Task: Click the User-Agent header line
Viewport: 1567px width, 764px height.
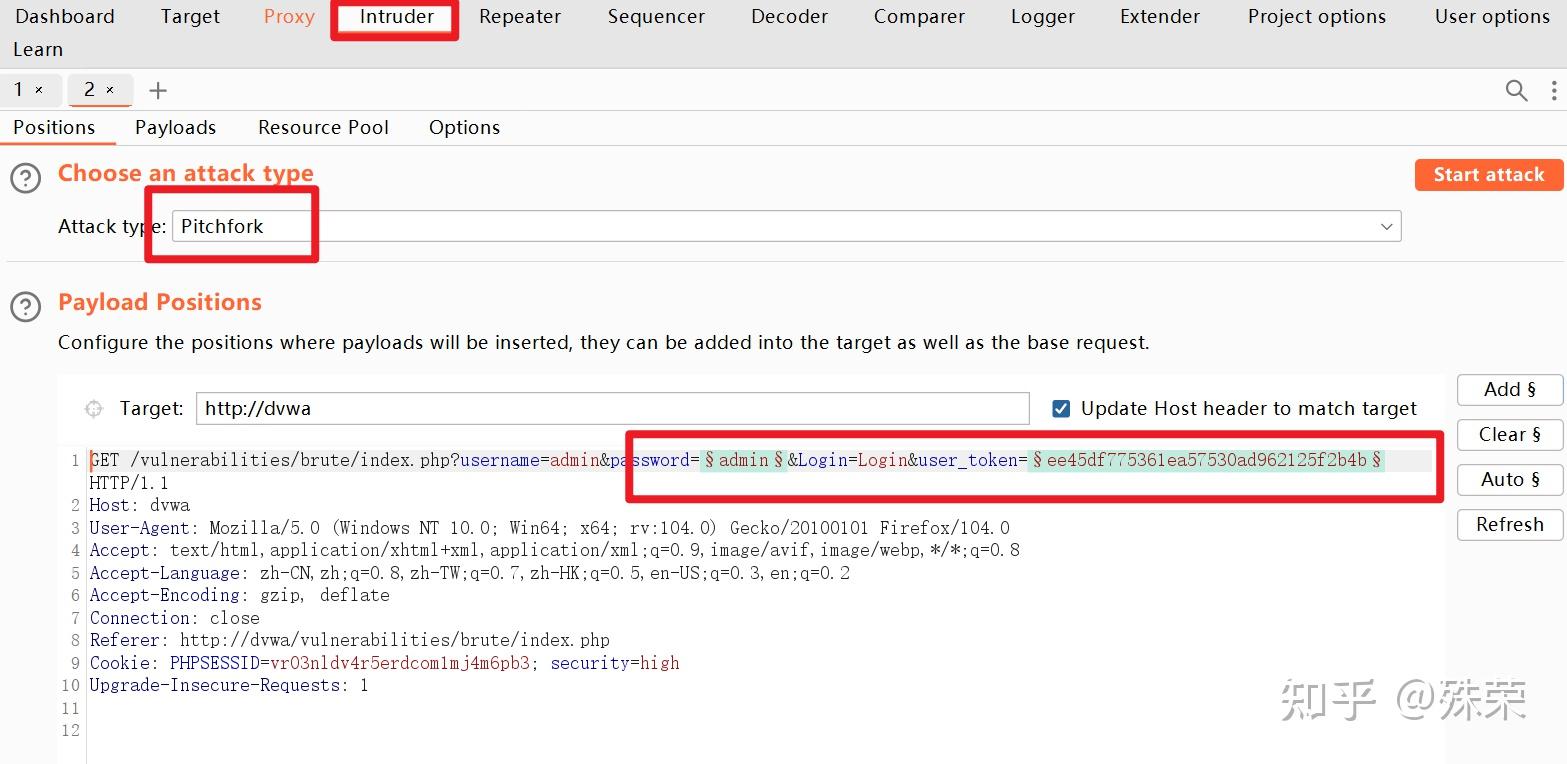Action: pos(550,528)
